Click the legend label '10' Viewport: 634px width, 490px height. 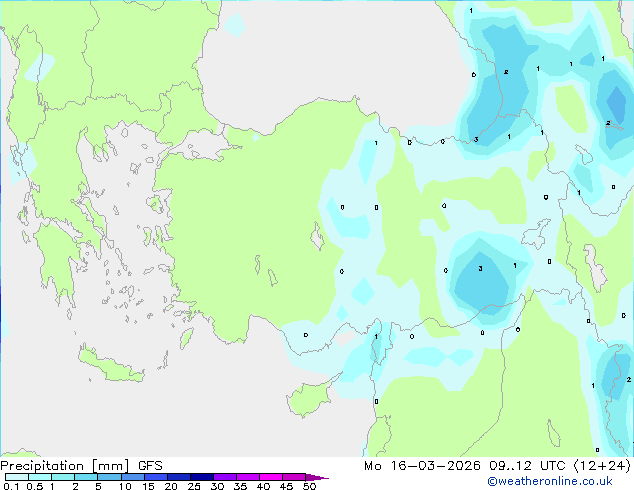click(125, 486)
